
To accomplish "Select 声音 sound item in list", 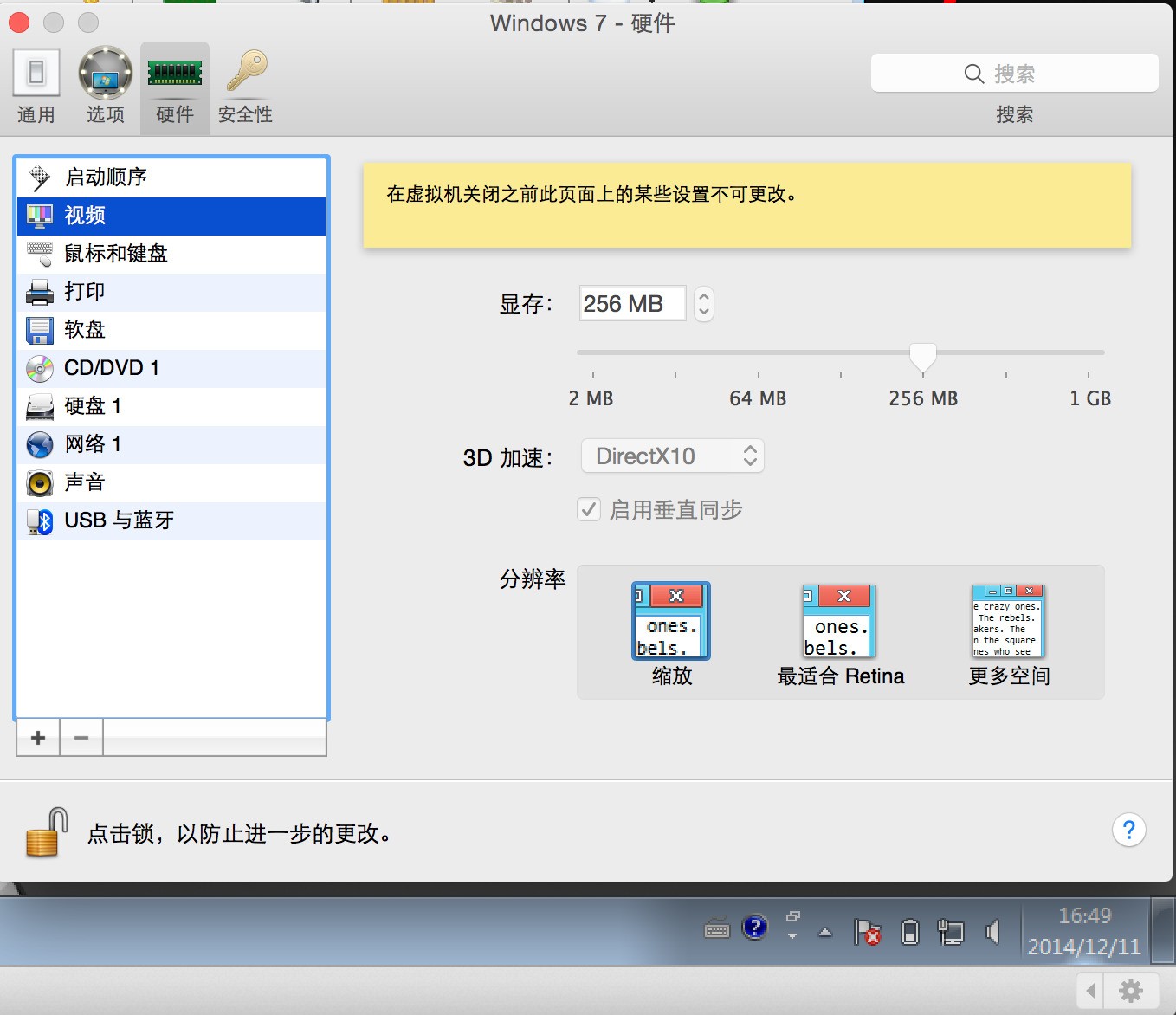I will click(171, 482).
